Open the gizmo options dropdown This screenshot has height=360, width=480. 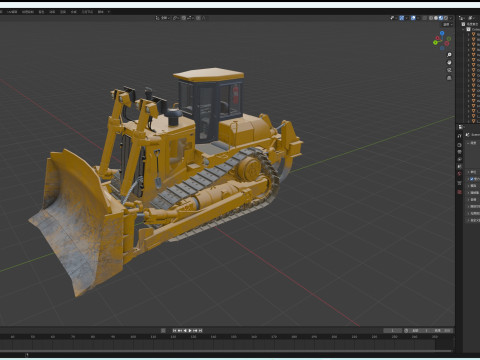pos(406,18)
